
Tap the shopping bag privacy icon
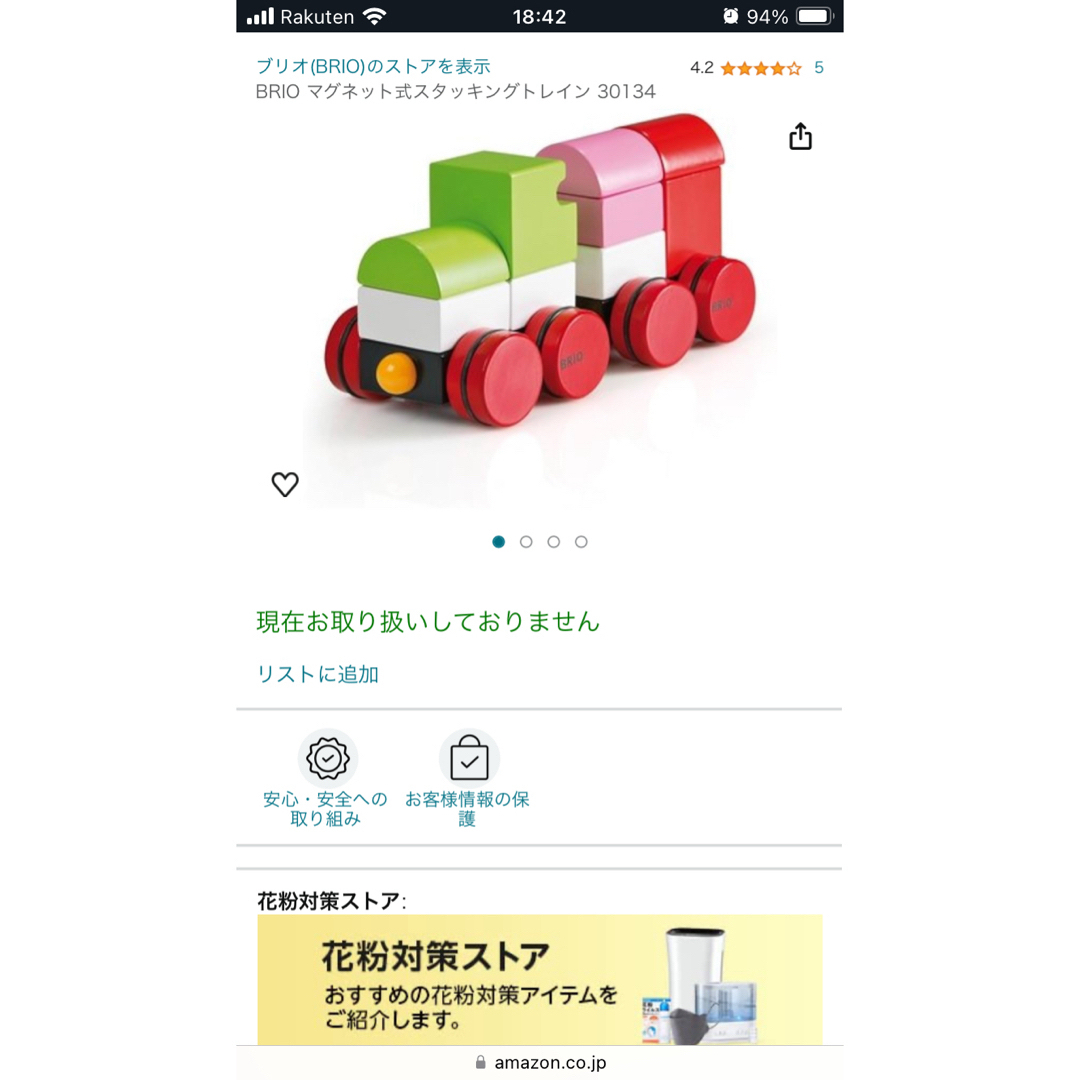tap(469, 758)
